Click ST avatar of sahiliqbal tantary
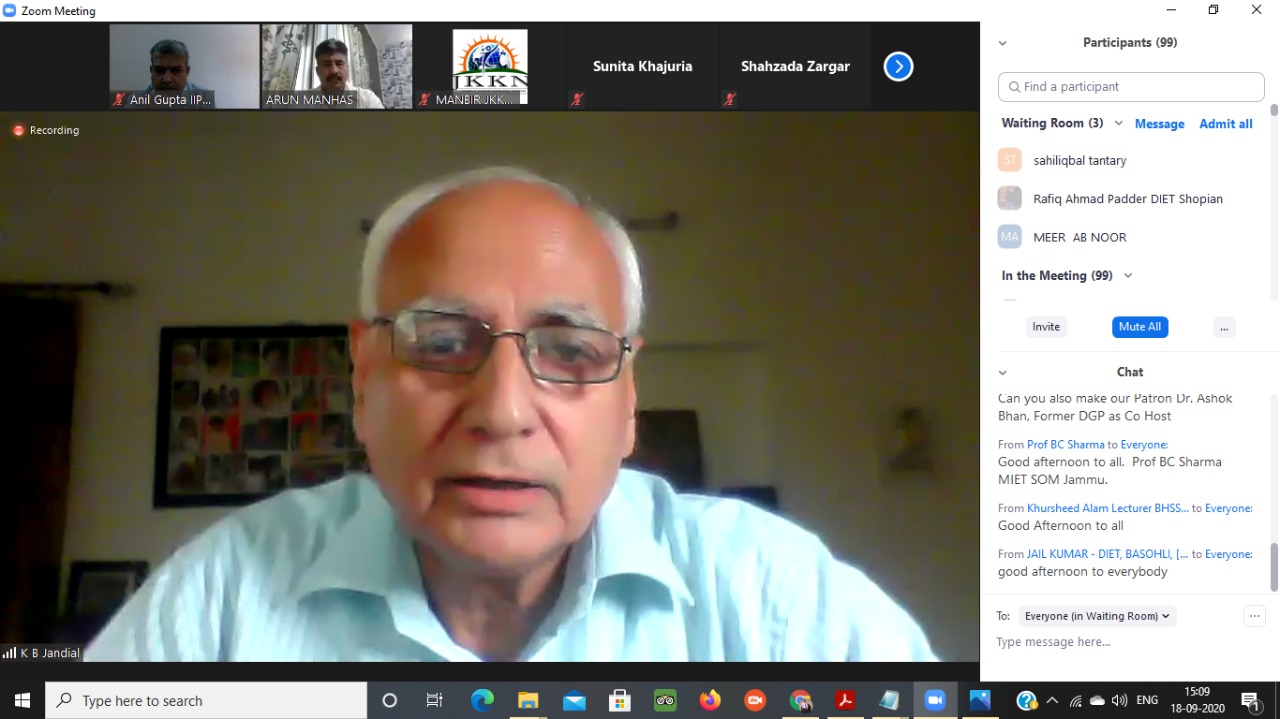The image size is (1280, 719). (1010, 160)
